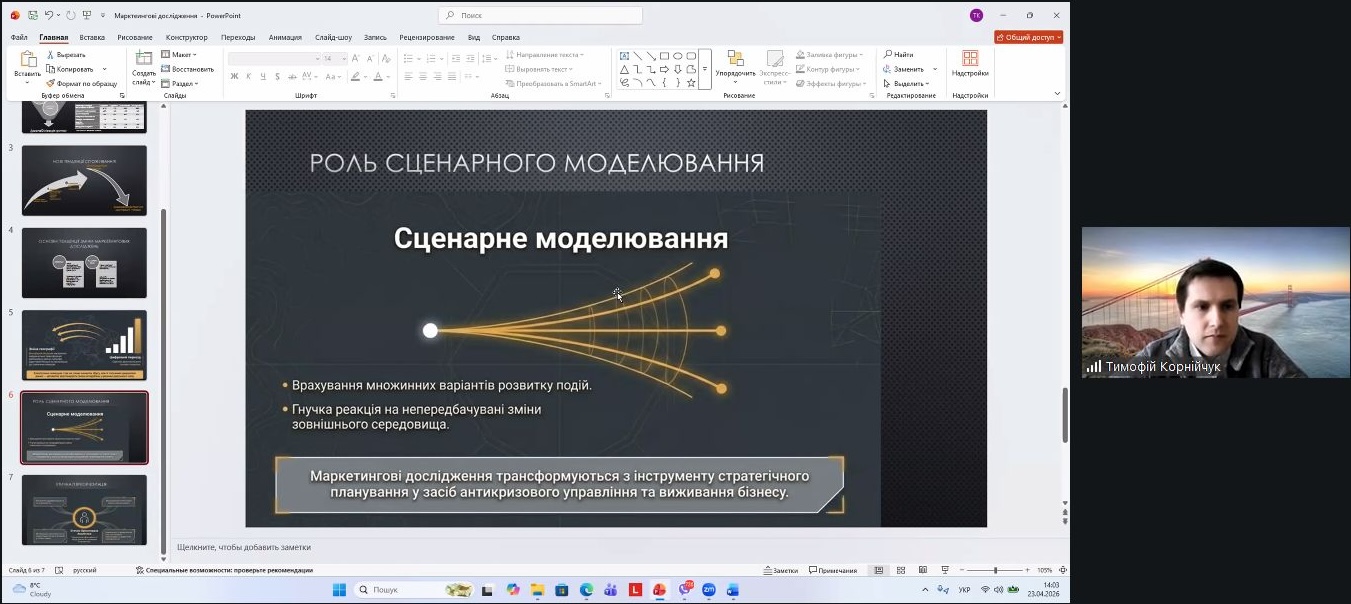Toggle underline Ч formatting
Viewport: 1351px width, 604px height.
[262, 76]
